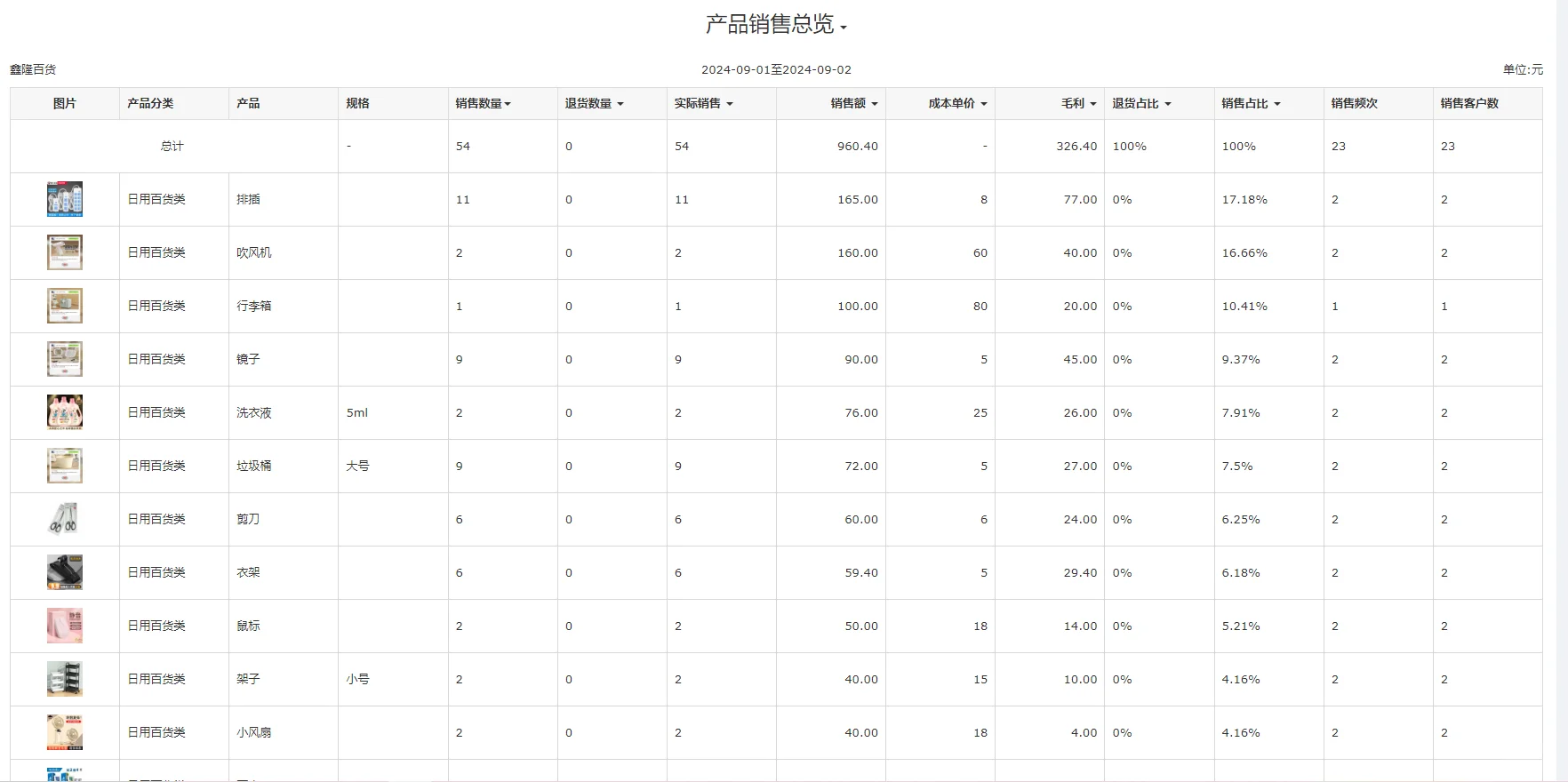Click product name 垃圾桶
Viewport: 1568px width, 782px height.
254,466
